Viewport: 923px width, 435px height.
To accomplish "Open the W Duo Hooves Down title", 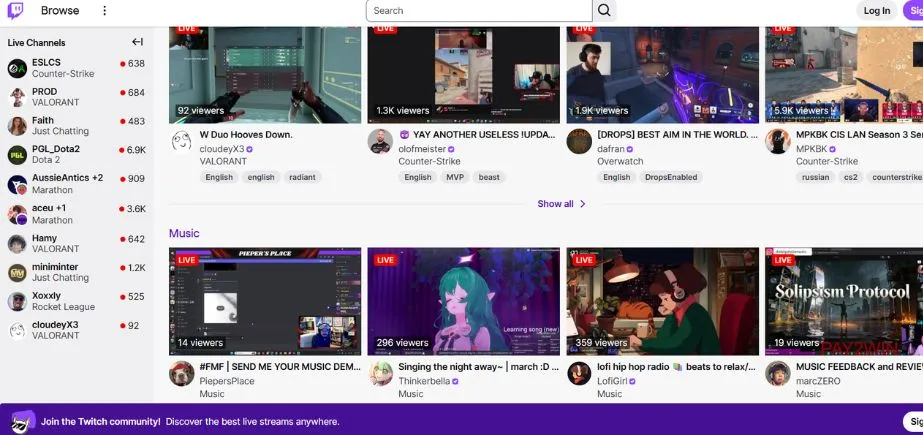I will pos(246,135).
